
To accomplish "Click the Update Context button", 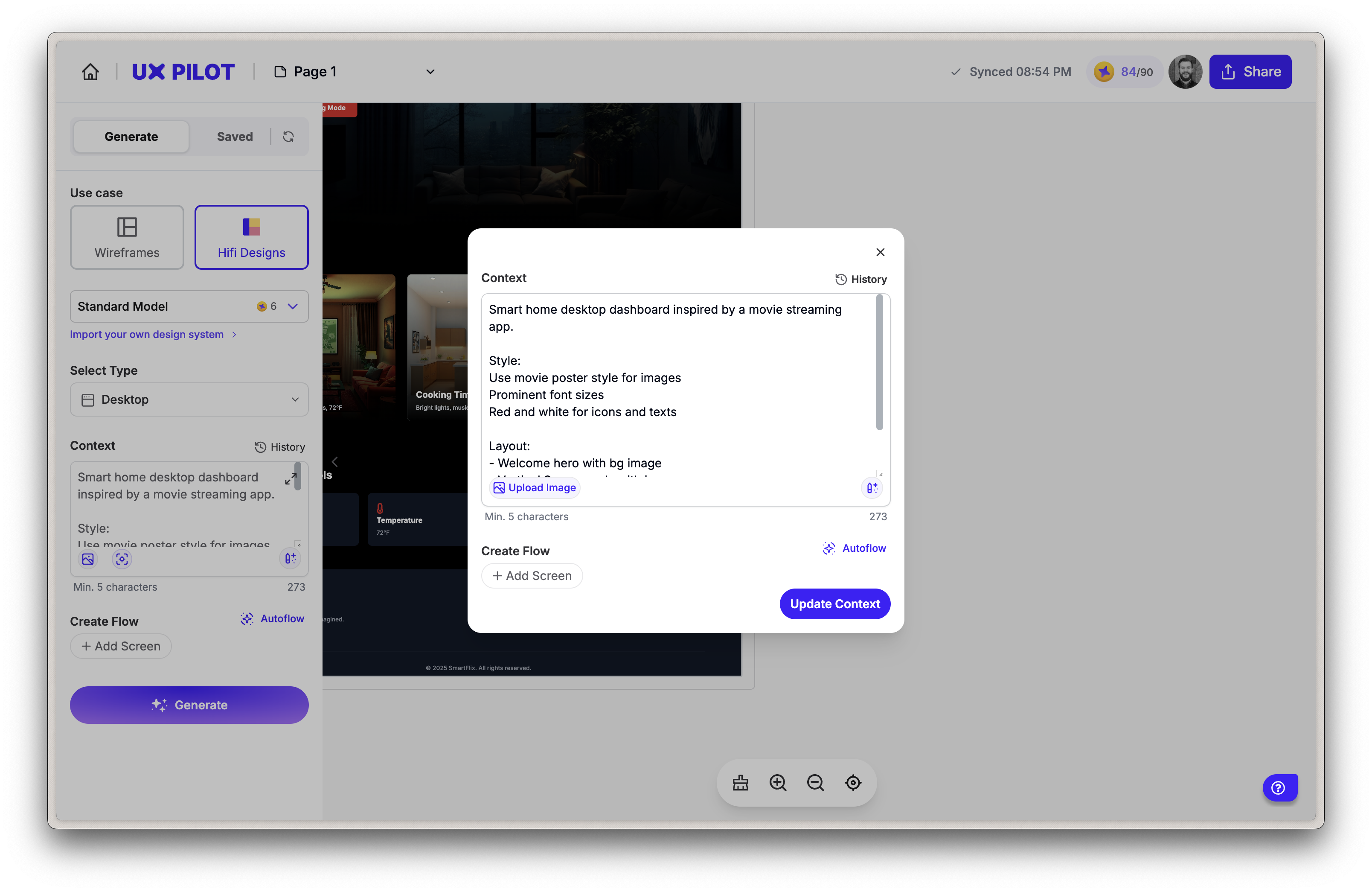I will click(x=834, y=603).
